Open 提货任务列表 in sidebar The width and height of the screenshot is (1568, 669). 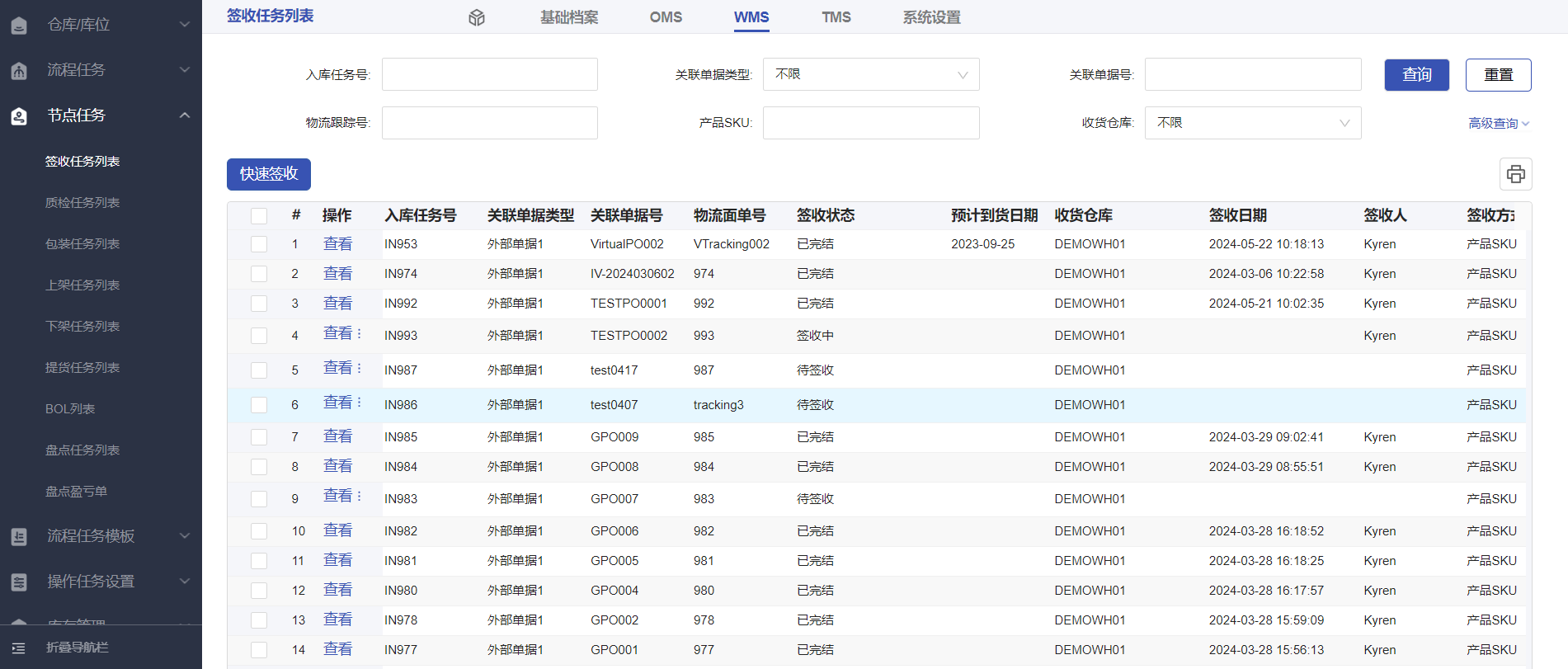(82, 368)
